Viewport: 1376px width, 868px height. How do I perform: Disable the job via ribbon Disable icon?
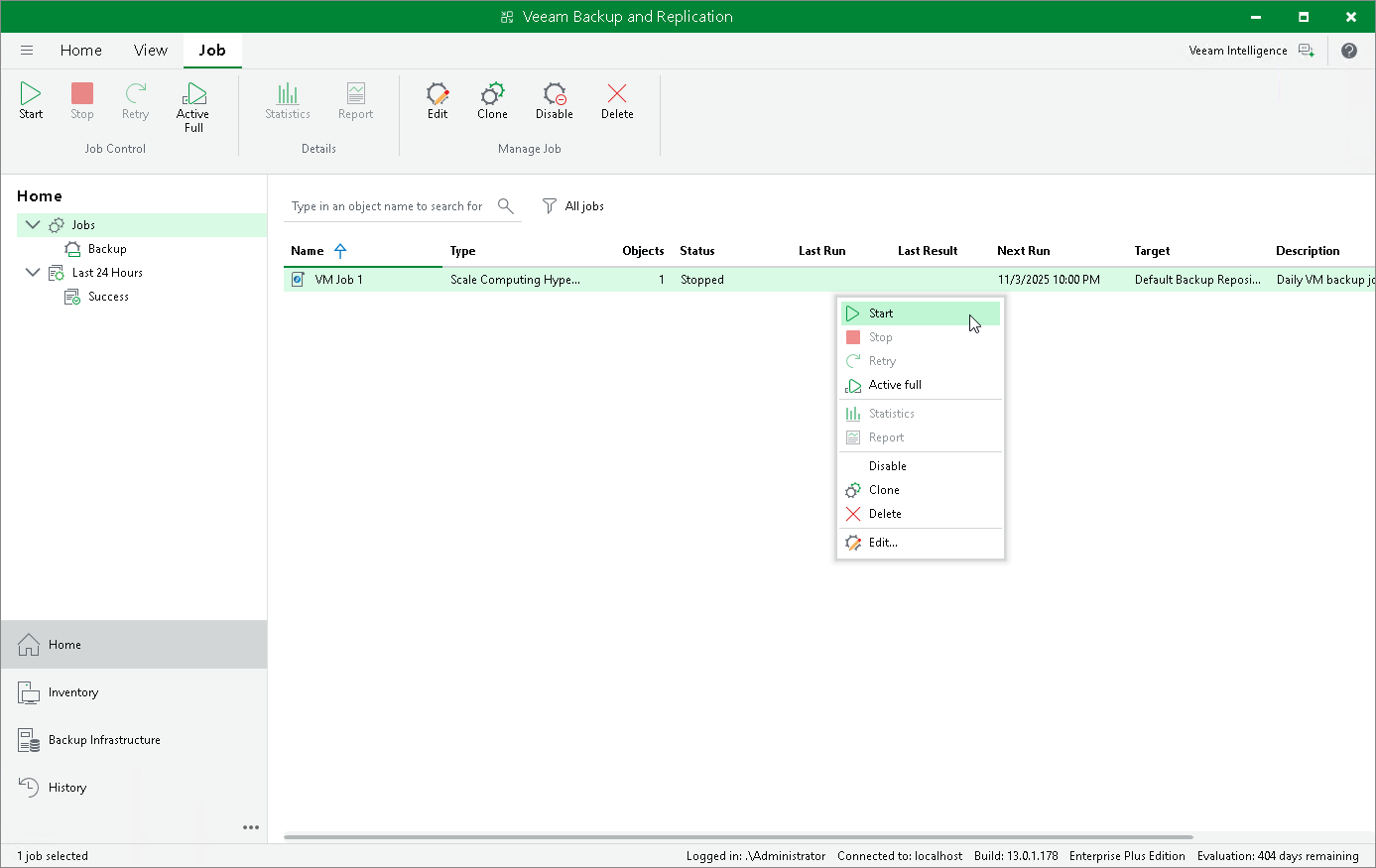(555, 101)
